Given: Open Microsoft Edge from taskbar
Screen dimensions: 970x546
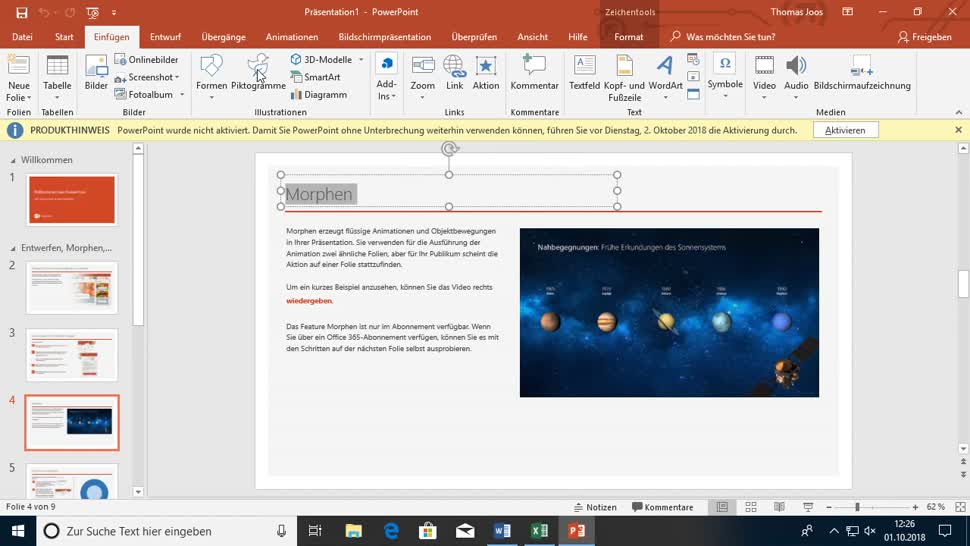Looking at the screenshot, I should (390, 531).
